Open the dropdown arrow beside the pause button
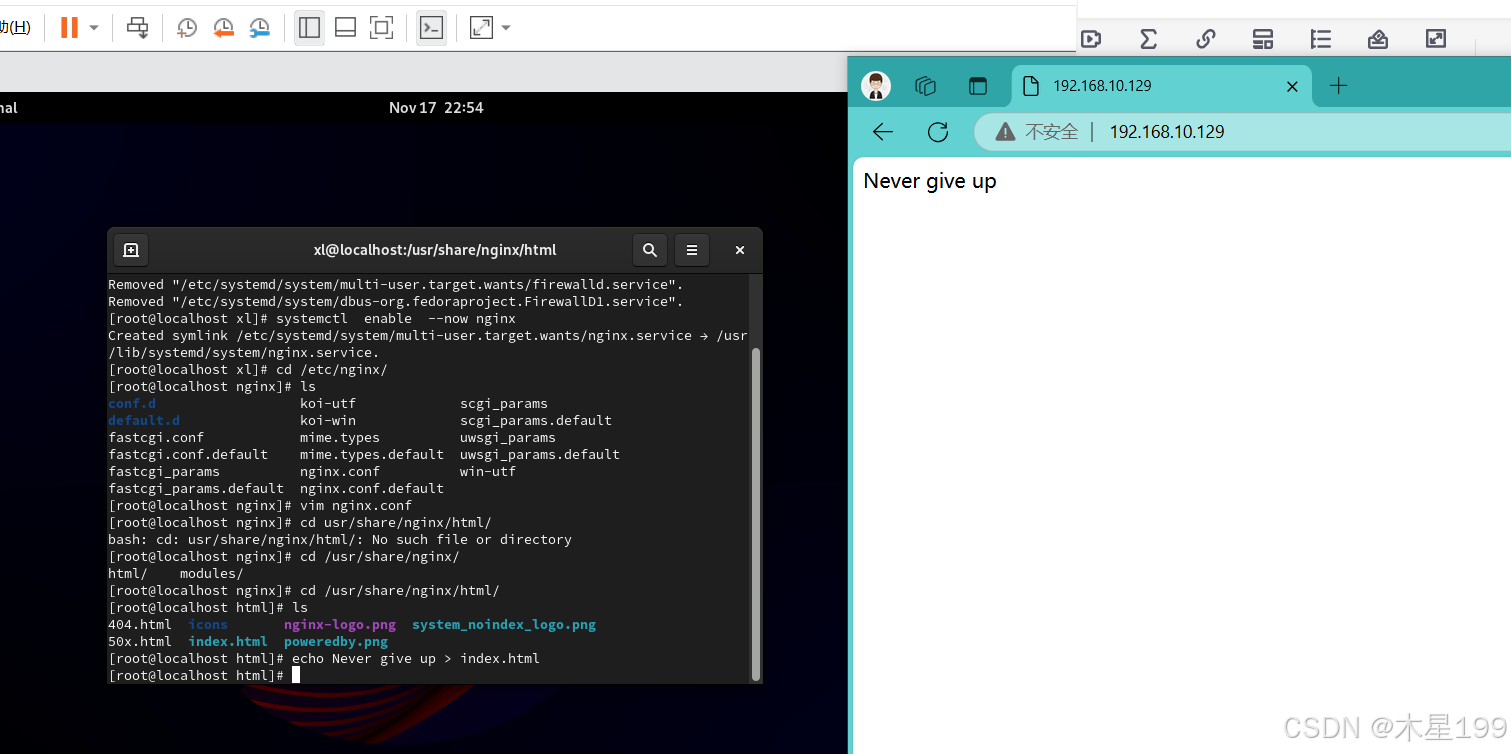1511x754 pixels. pyautogui.click(x=94, y=28)
